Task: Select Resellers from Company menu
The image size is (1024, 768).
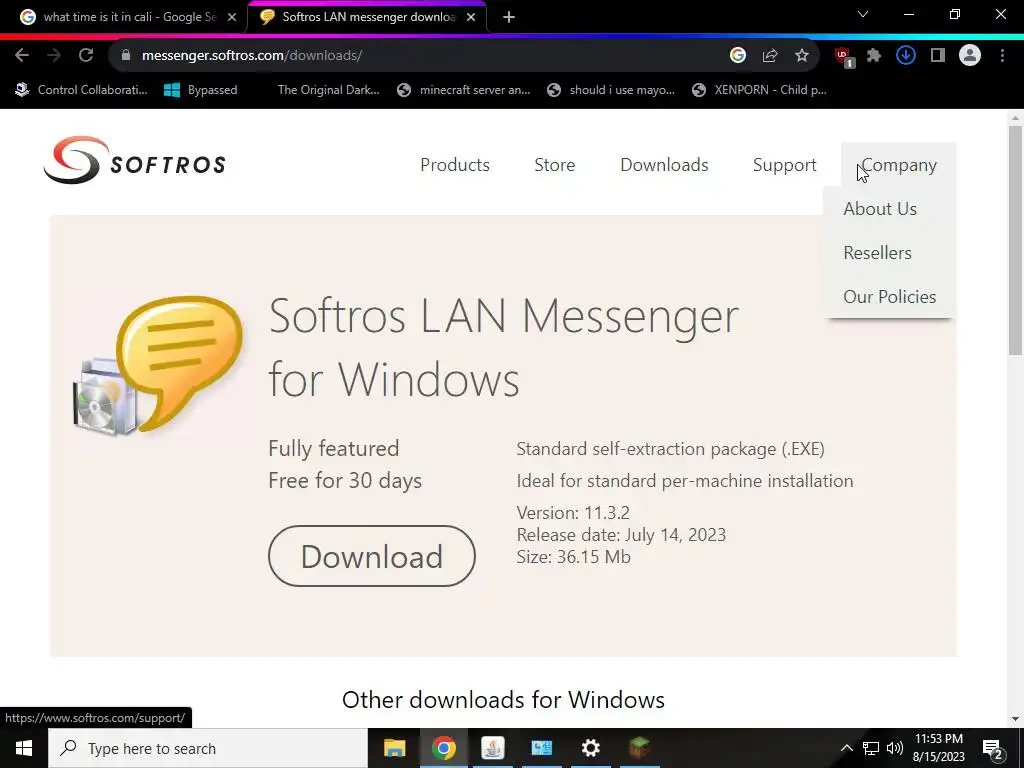Action: (877, 253)
